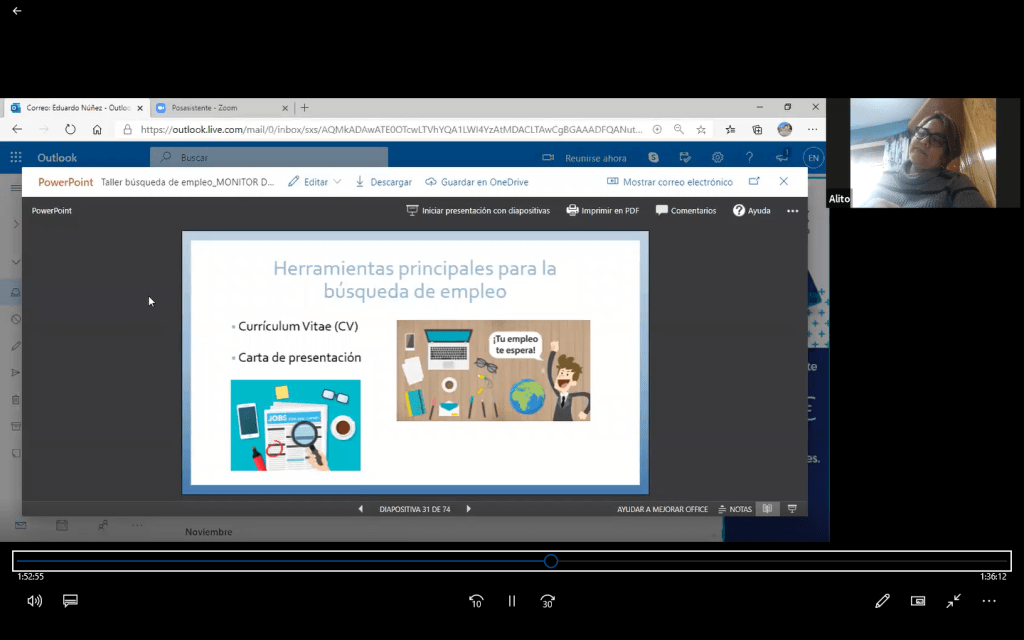The width and height of the screenshot is (1024, 640).
Task: Open the Posasistente - Zoom browser tab
Action: (x=213, y=108)
